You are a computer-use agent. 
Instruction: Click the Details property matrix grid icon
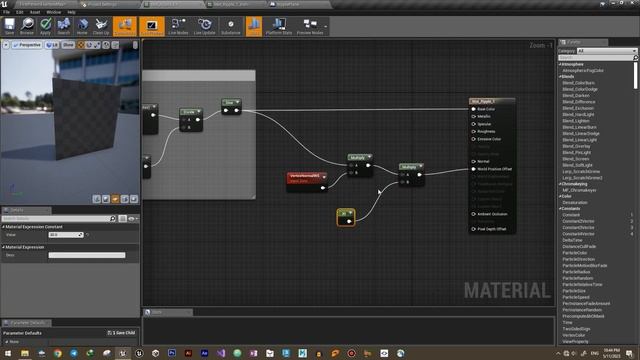click(122, 219)
